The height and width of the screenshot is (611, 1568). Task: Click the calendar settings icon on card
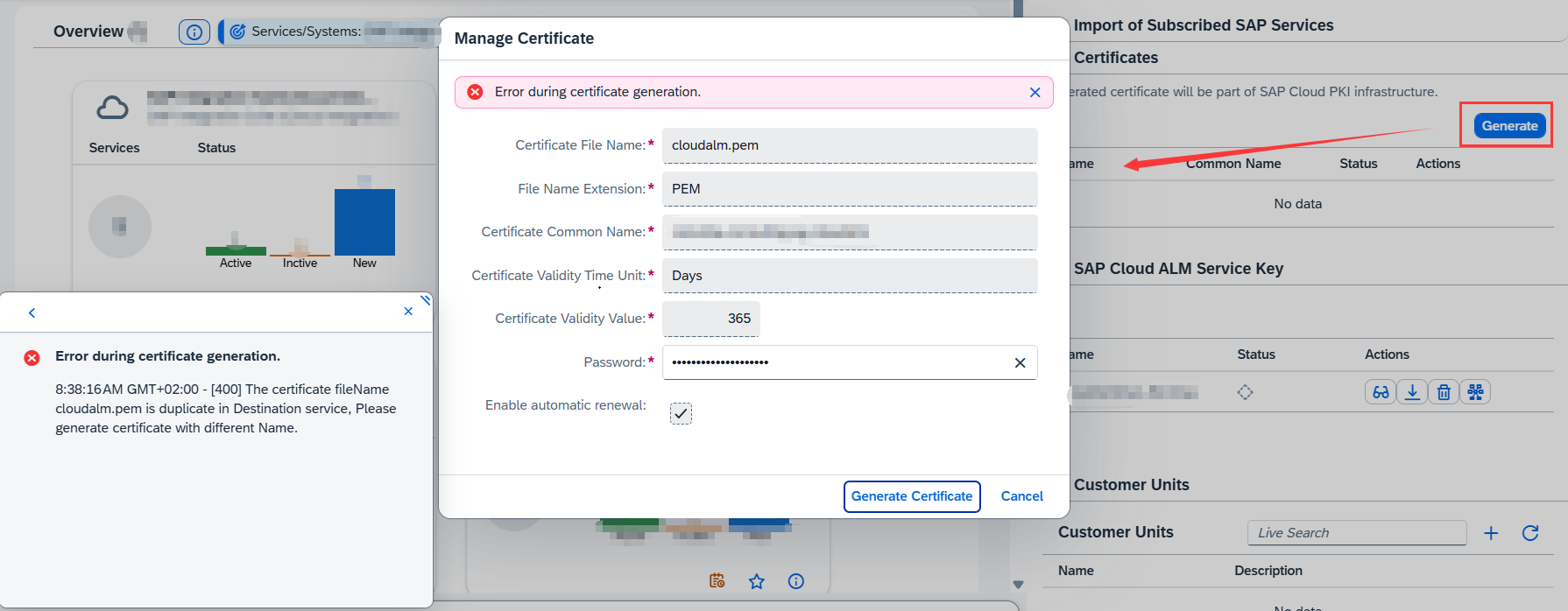click(x=717, y=581)
